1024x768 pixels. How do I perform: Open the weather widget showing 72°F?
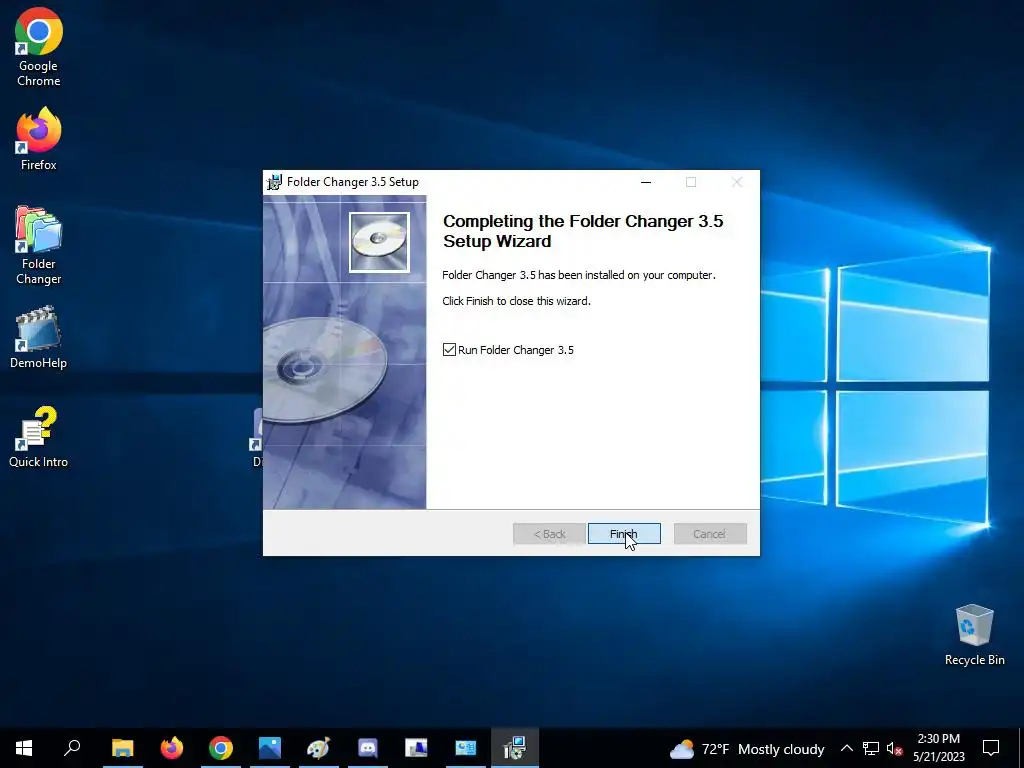(x=747, y=749)
